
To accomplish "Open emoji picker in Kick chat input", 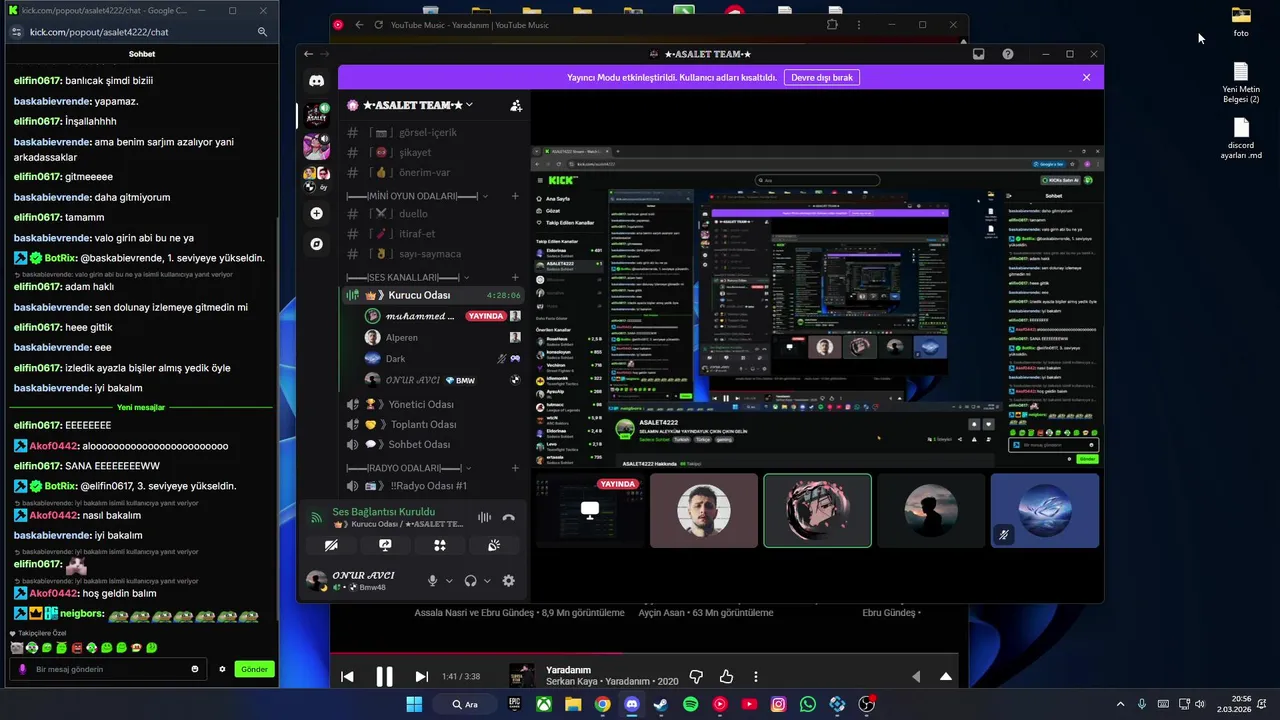I will click(195, 669).
